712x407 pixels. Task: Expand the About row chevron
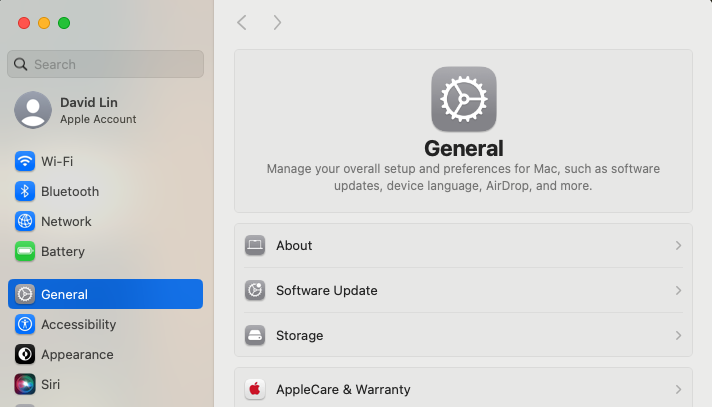[678, 245]
